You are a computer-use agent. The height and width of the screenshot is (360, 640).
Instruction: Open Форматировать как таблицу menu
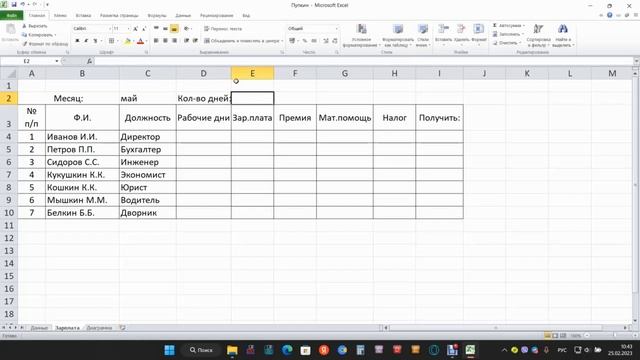tap(398, 35)
